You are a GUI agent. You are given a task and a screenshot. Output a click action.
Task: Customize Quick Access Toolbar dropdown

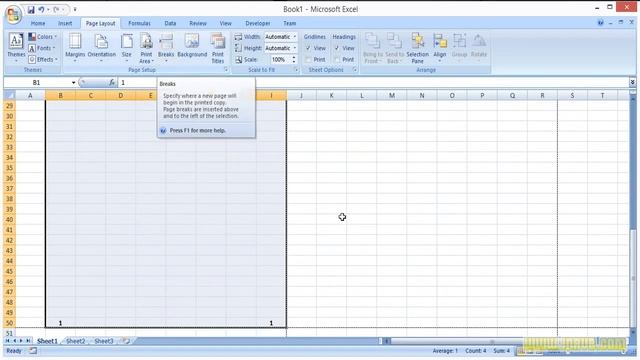point(75,9)
